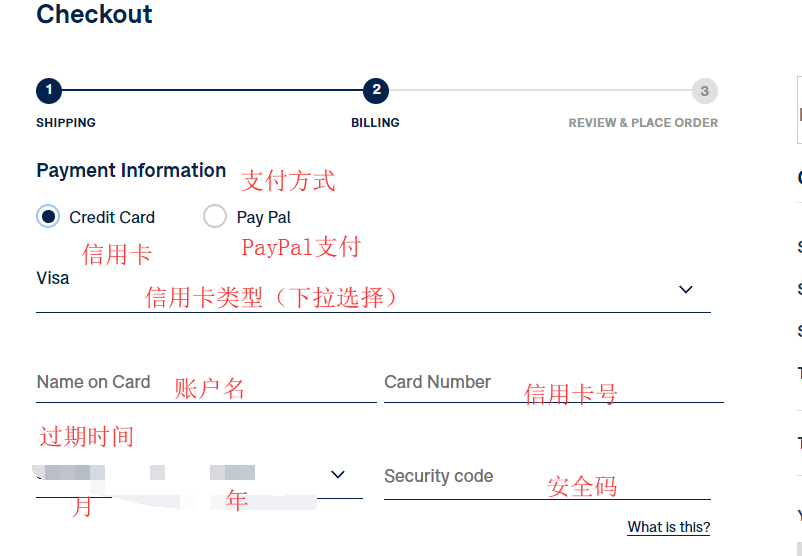The height and width of the screenshot is (556, 802).
Task: Select the BILLING step label
Action: coord(375,123)
